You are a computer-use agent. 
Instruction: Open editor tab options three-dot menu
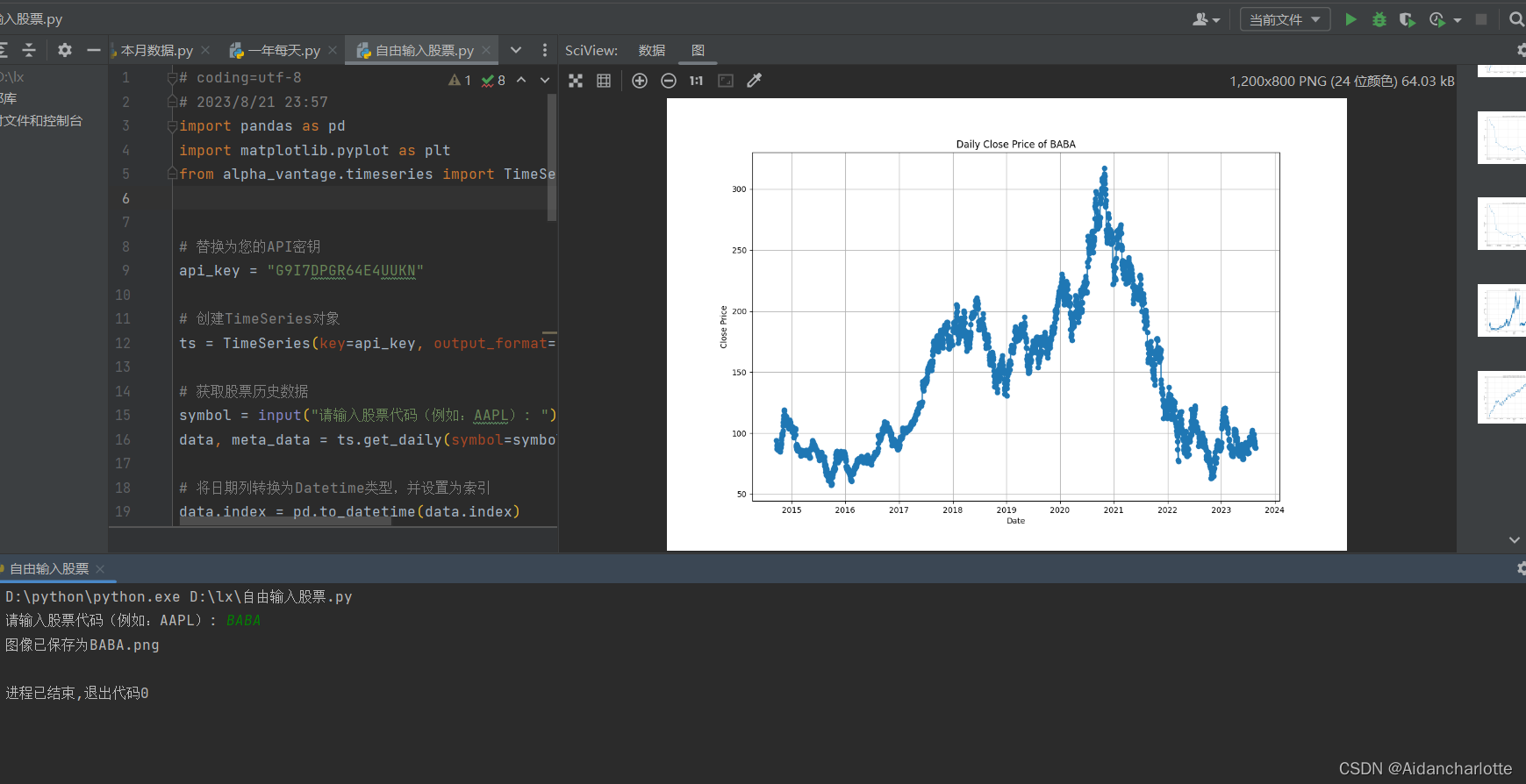tap(545, 50)
